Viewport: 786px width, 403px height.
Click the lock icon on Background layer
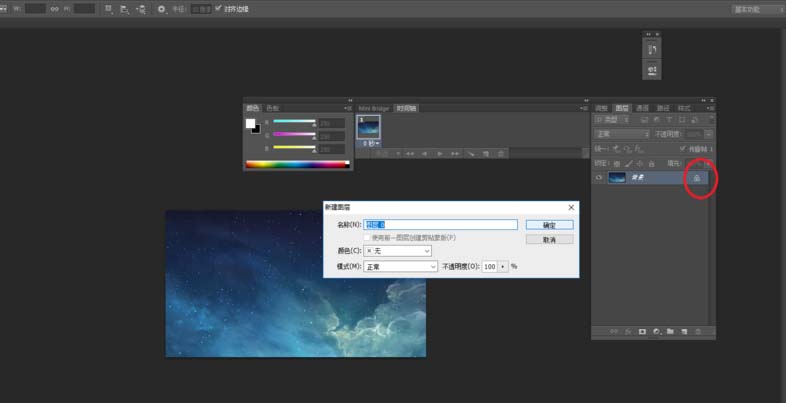(x=697, y=178)
